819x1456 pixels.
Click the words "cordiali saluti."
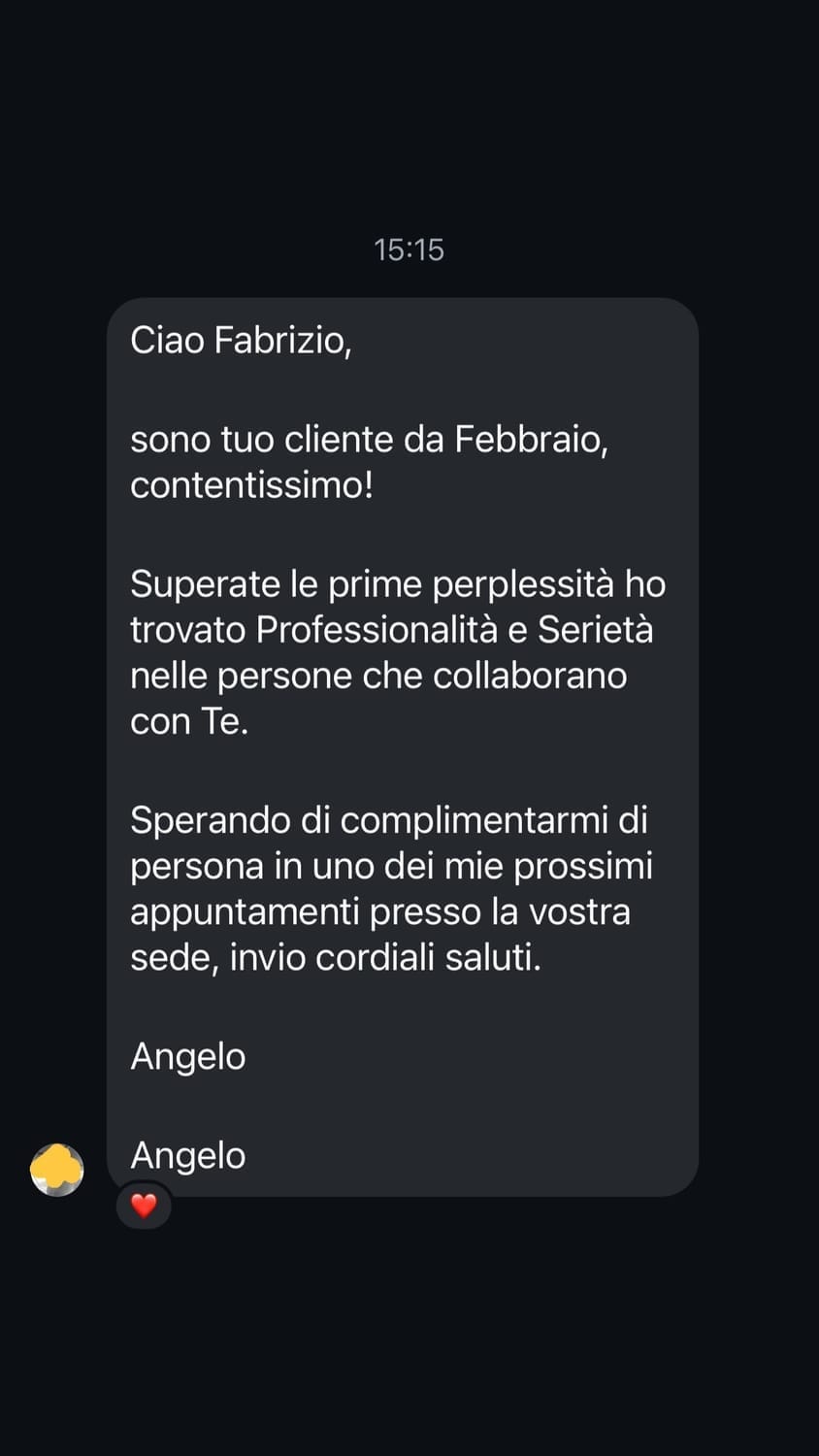point(428,958)
